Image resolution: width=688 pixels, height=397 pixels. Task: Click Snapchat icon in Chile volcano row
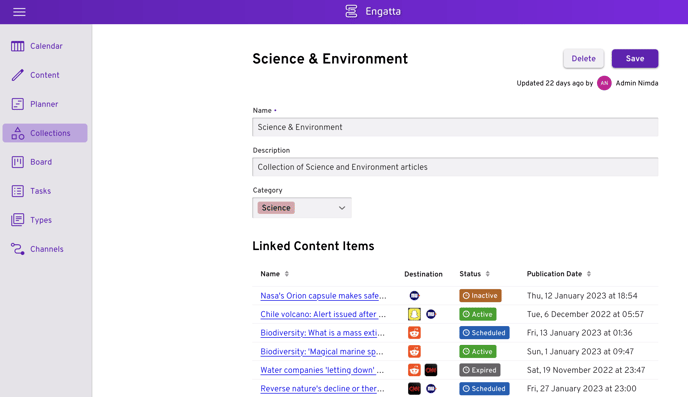click(414, 314)
